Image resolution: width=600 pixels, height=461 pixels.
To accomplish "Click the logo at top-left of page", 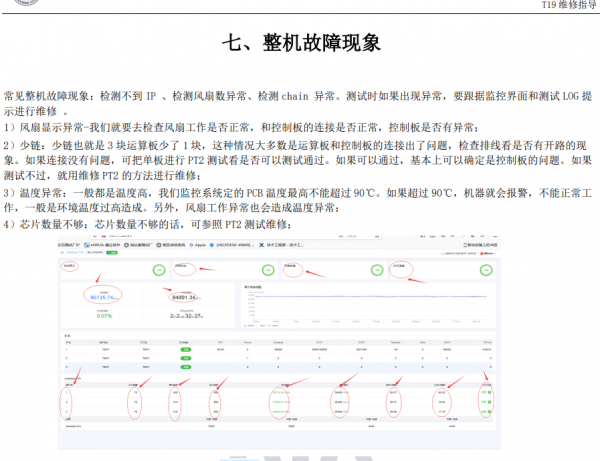I will [20, 4].
